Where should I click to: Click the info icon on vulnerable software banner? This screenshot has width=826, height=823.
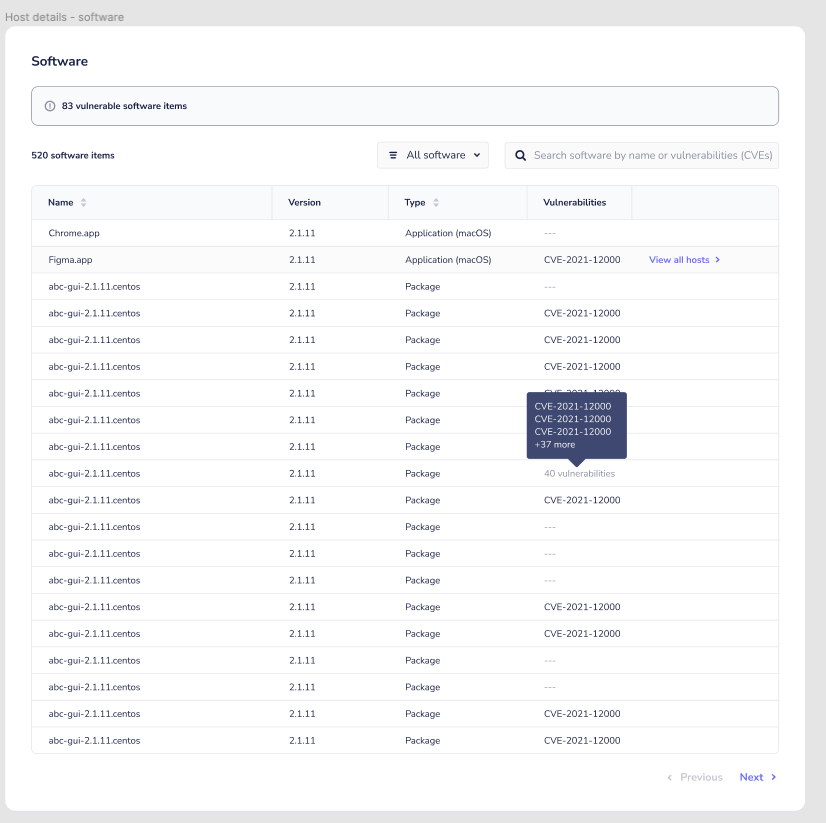tap(51, 105)
